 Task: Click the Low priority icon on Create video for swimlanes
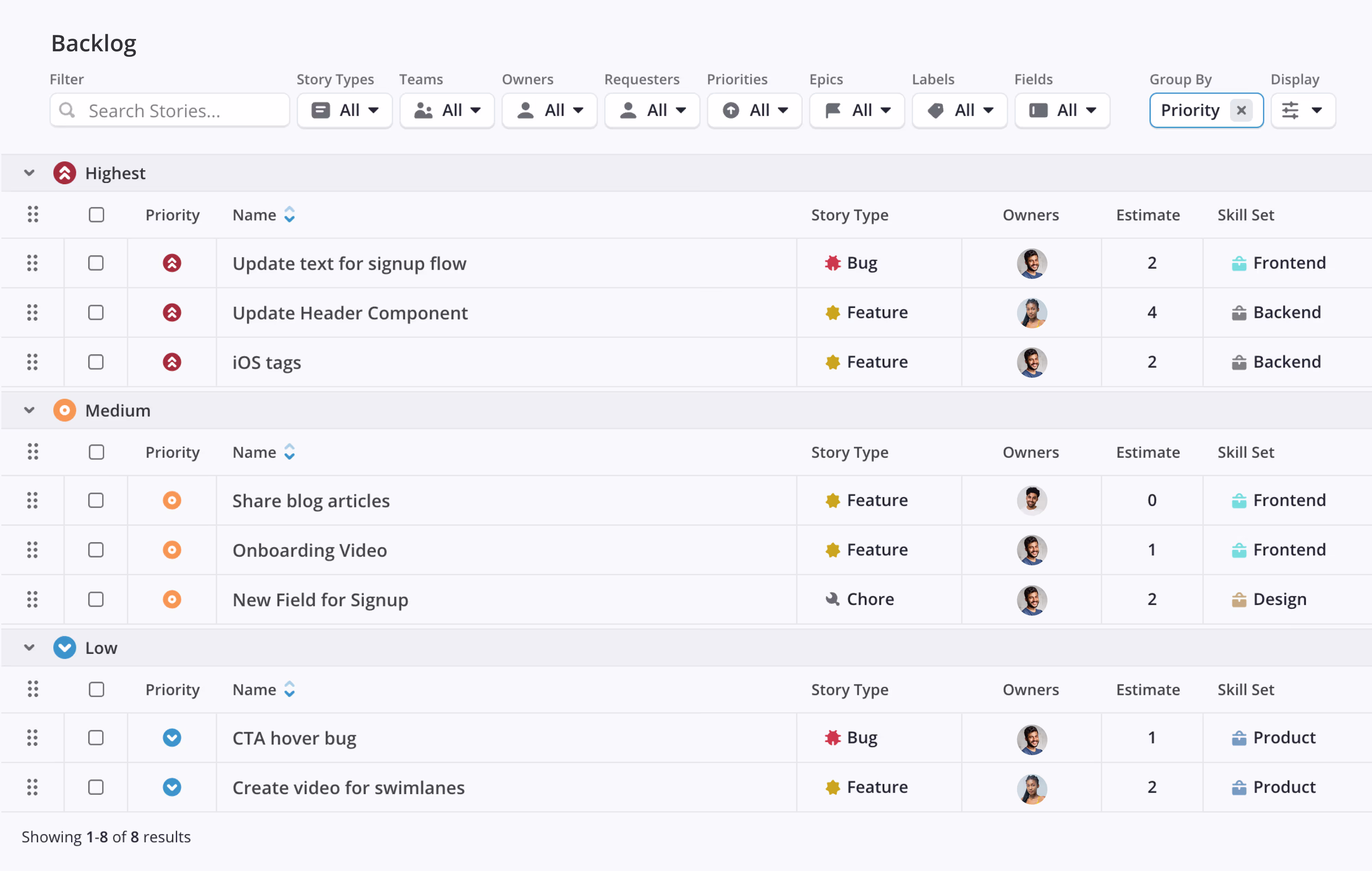172,788
